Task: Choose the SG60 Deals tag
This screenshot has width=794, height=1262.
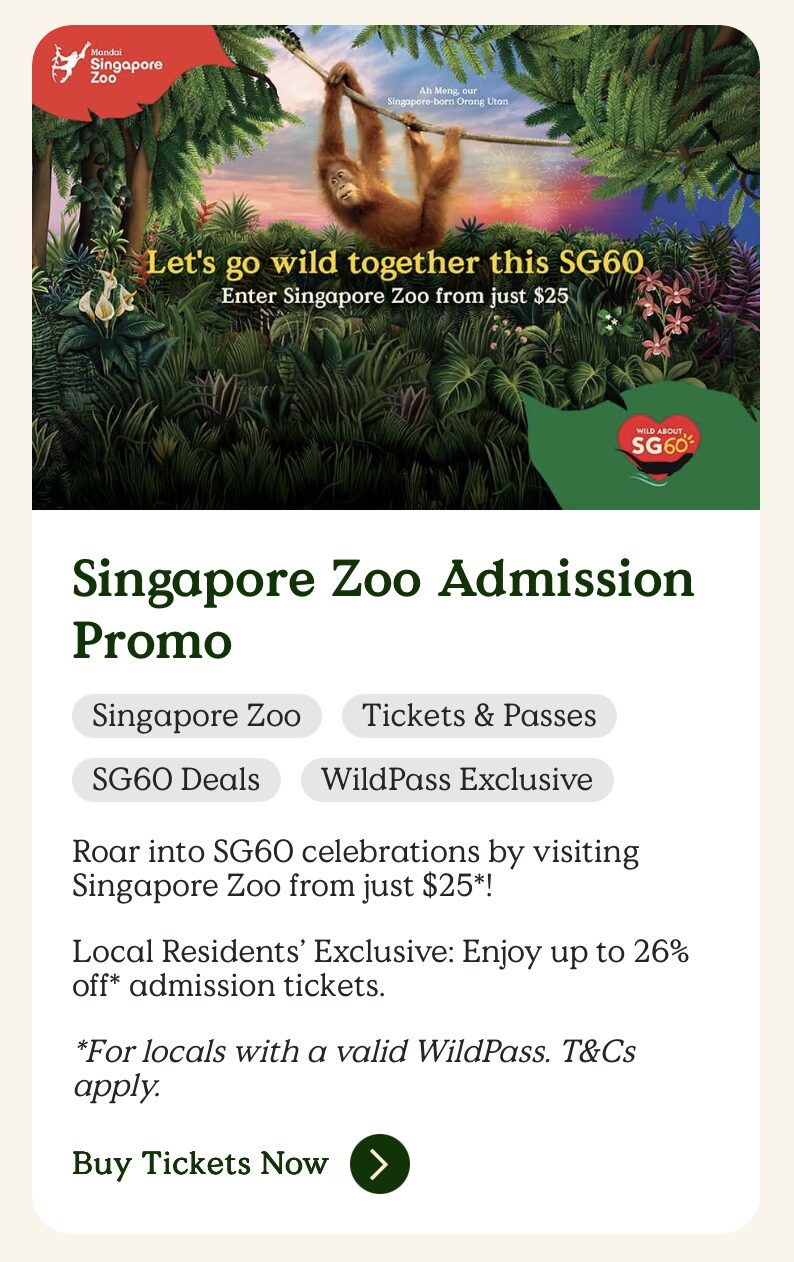Action: point(176,780)
